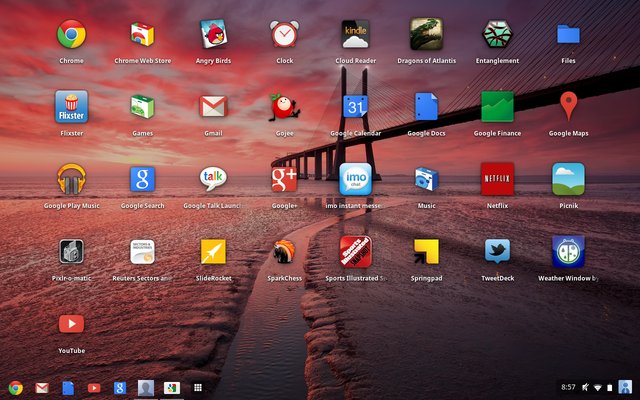The height and width of the screenshot is (400, 640).
Task: Launch SlideRocket
Action: coord(213,251)
